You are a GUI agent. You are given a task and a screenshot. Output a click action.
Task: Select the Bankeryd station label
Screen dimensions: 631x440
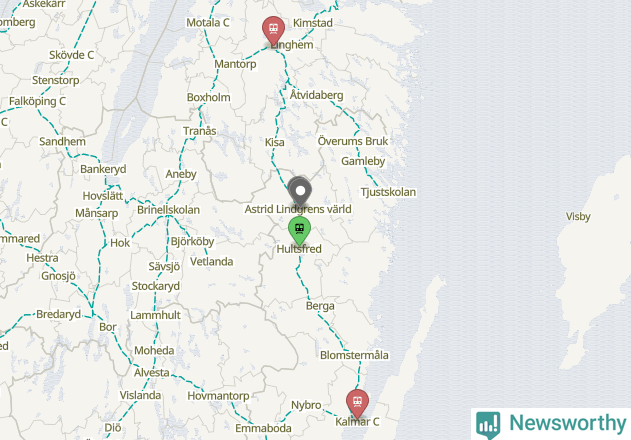[103, 169]
